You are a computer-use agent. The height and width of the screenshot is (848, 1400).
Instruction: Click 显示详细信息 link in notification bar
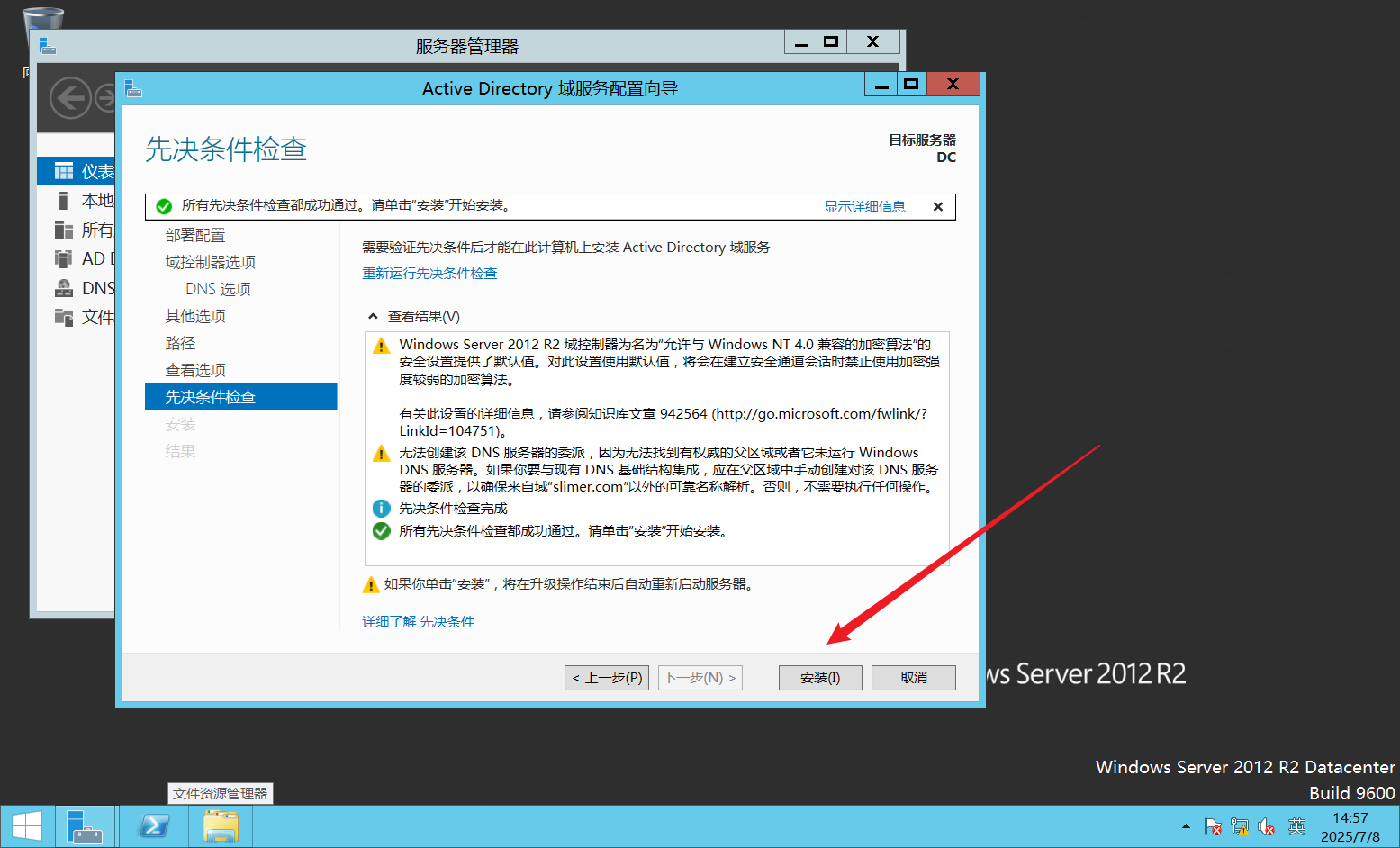coord(864,206)
